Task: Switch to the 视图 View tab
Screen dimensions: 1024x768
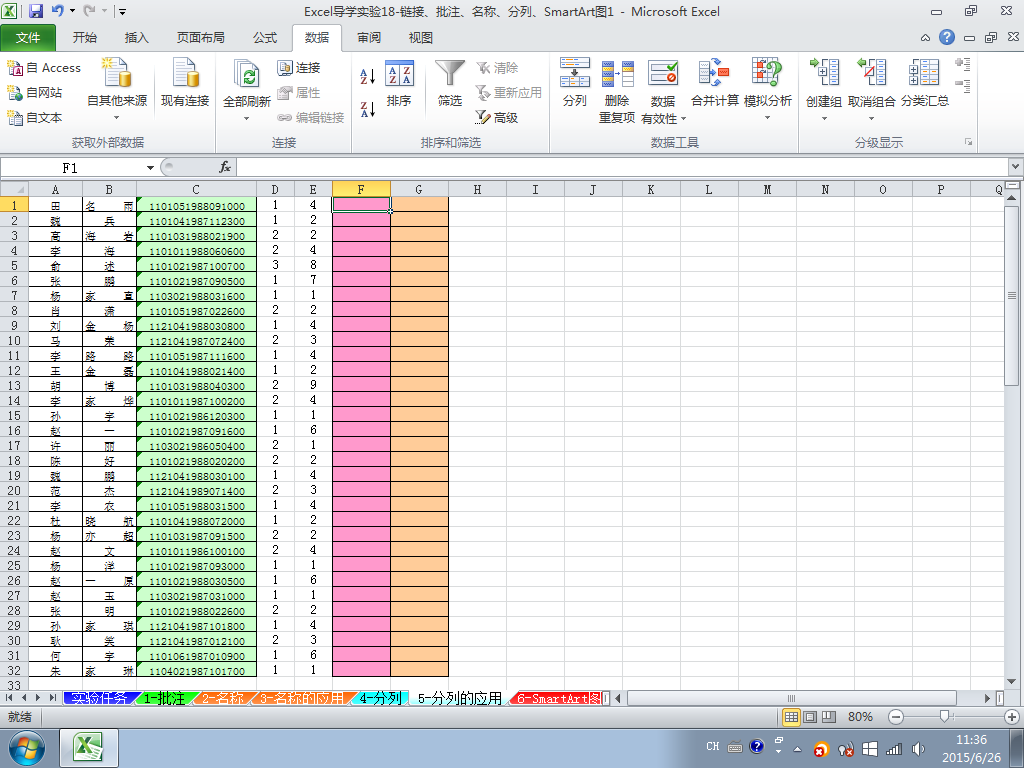Action: point(421,38)
